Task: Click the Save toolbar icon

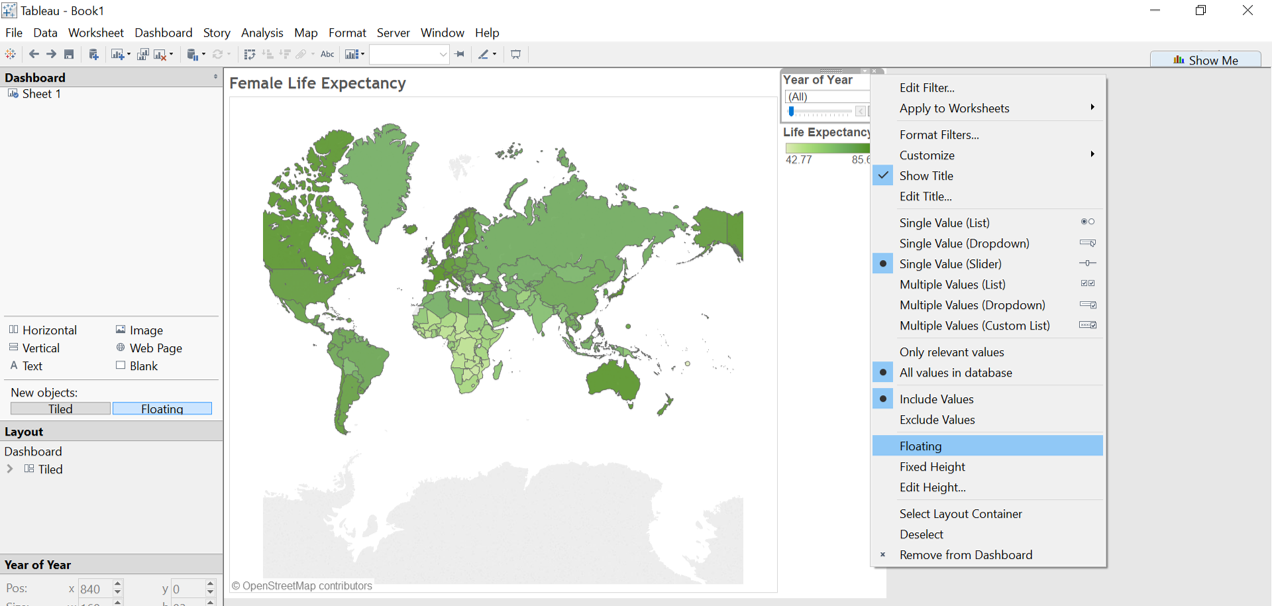Action: click(69, 55)
